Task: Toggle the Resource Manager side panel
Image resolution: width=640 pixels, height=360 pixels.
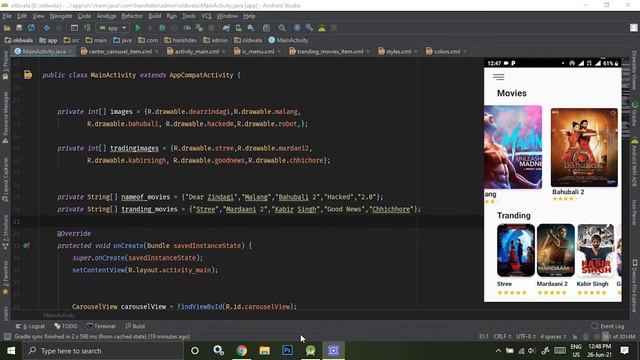Action: tap(6, 117)
